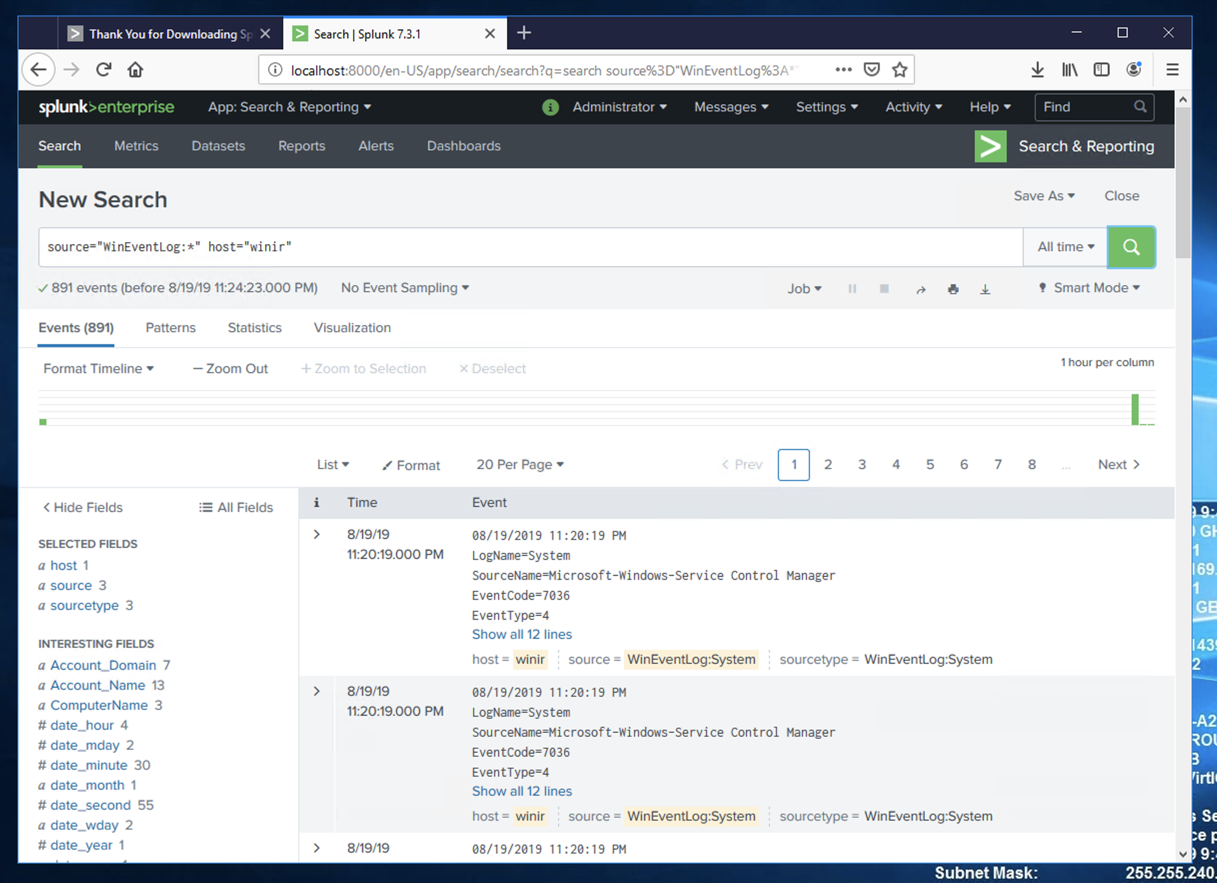Reload the Firefox page

tap(103, 70)
